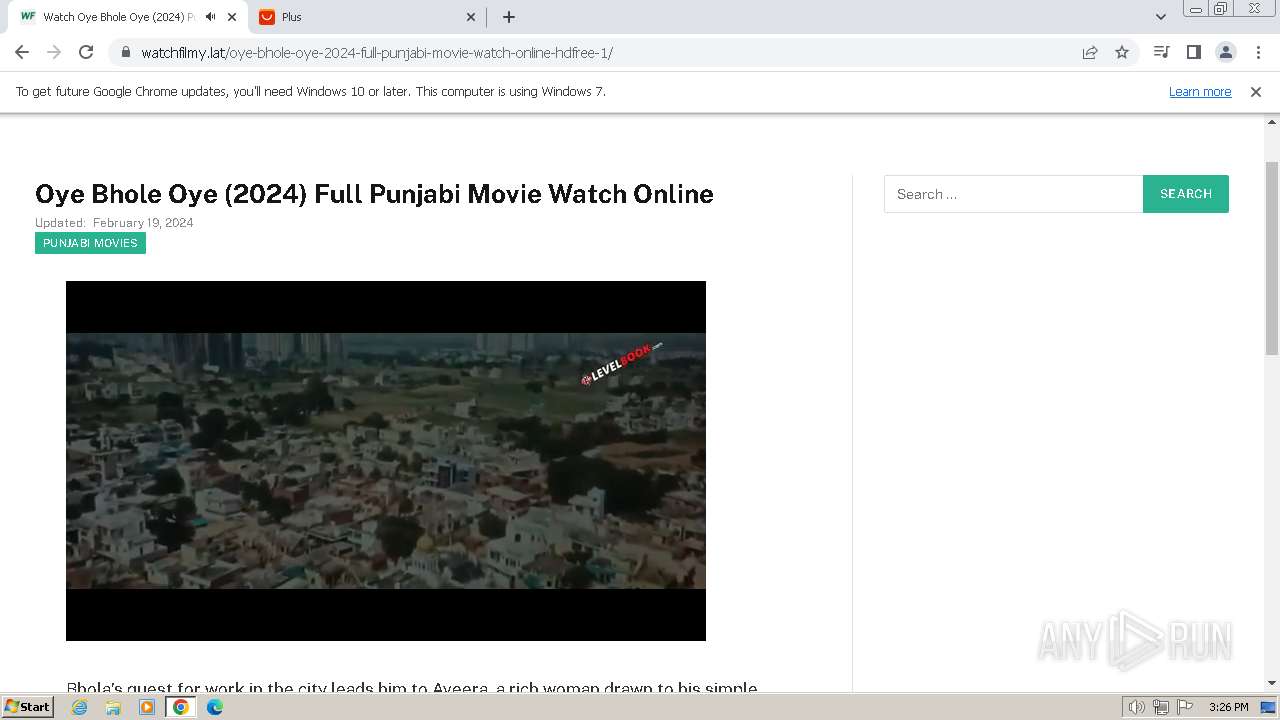Toggle the Chrome side panel
1280x720 pixels.
(x=1193, y=52)
